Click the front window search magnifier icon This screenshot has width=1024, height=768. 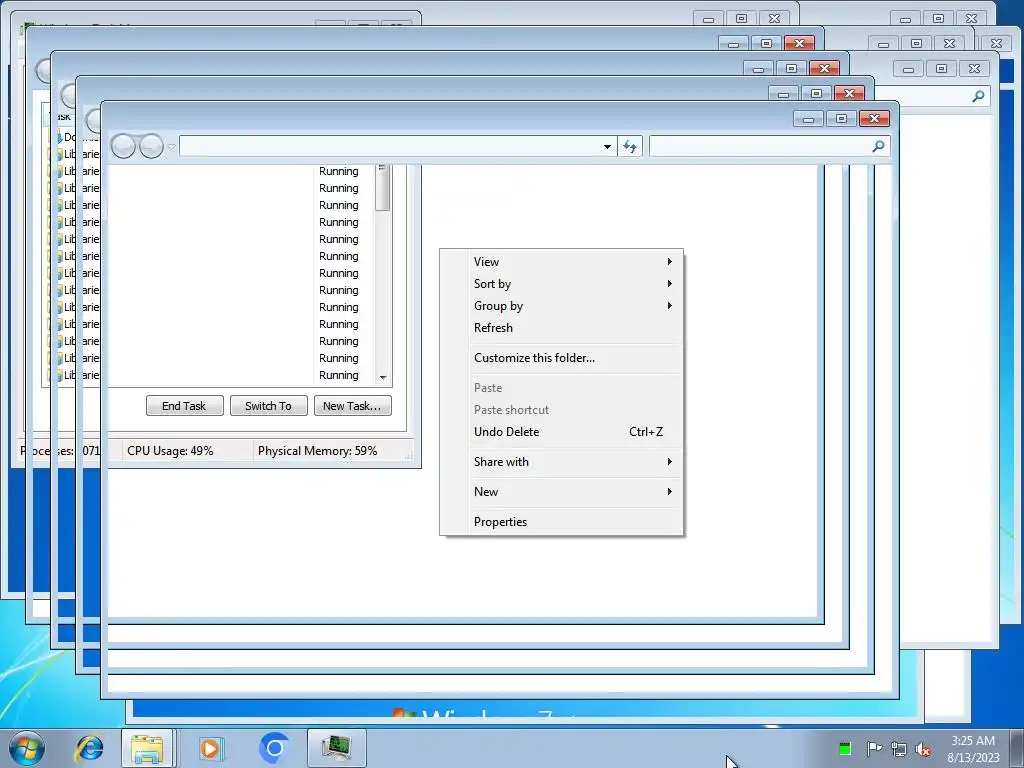(878, 146)
